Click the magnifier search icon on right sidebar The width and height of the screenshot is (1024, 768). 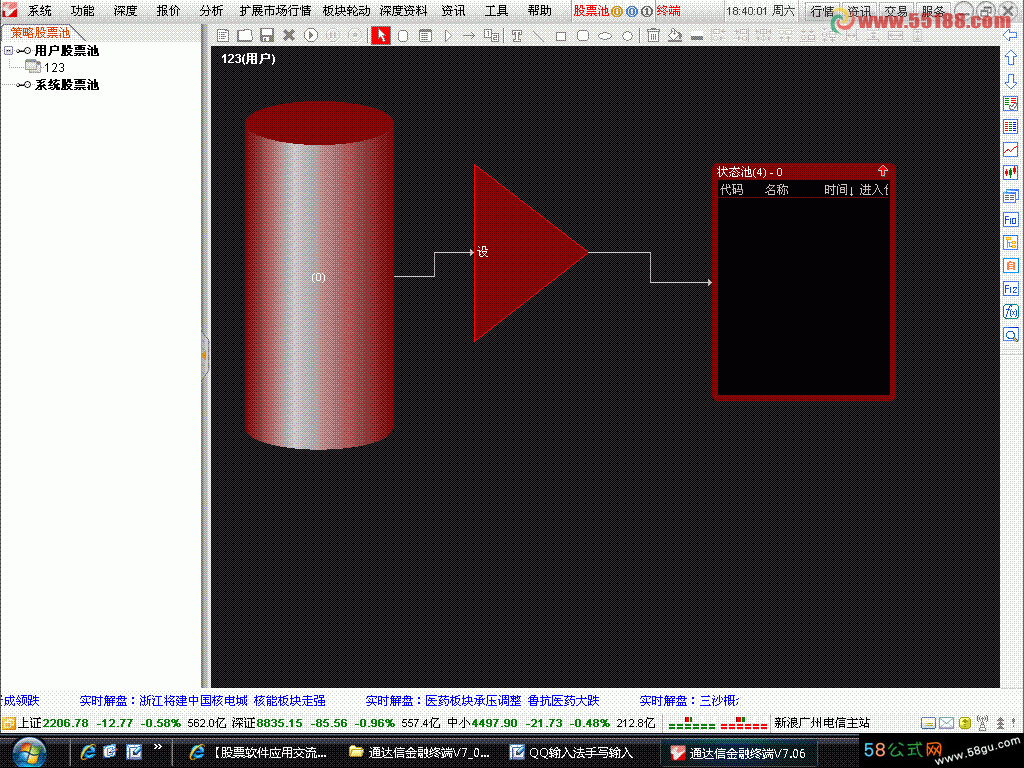click(x=1010, y=335)
